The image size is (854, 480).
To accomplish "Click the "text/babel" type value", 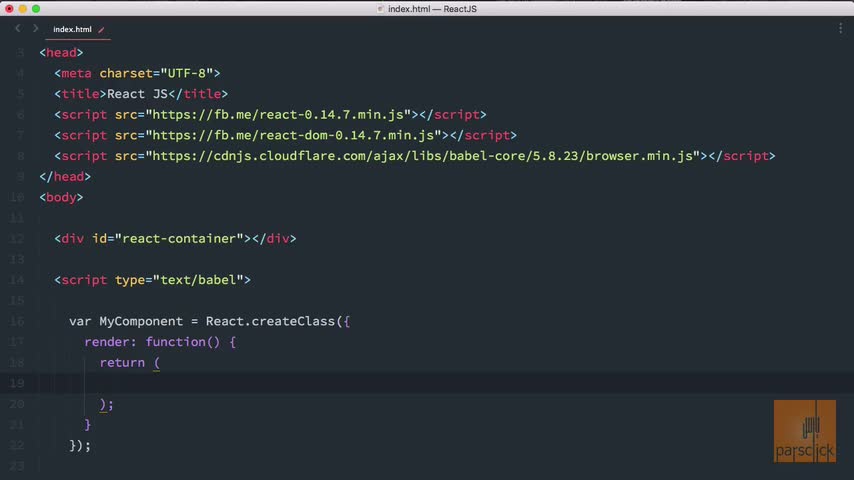I will pyautogui.click(x=198, y=280).
